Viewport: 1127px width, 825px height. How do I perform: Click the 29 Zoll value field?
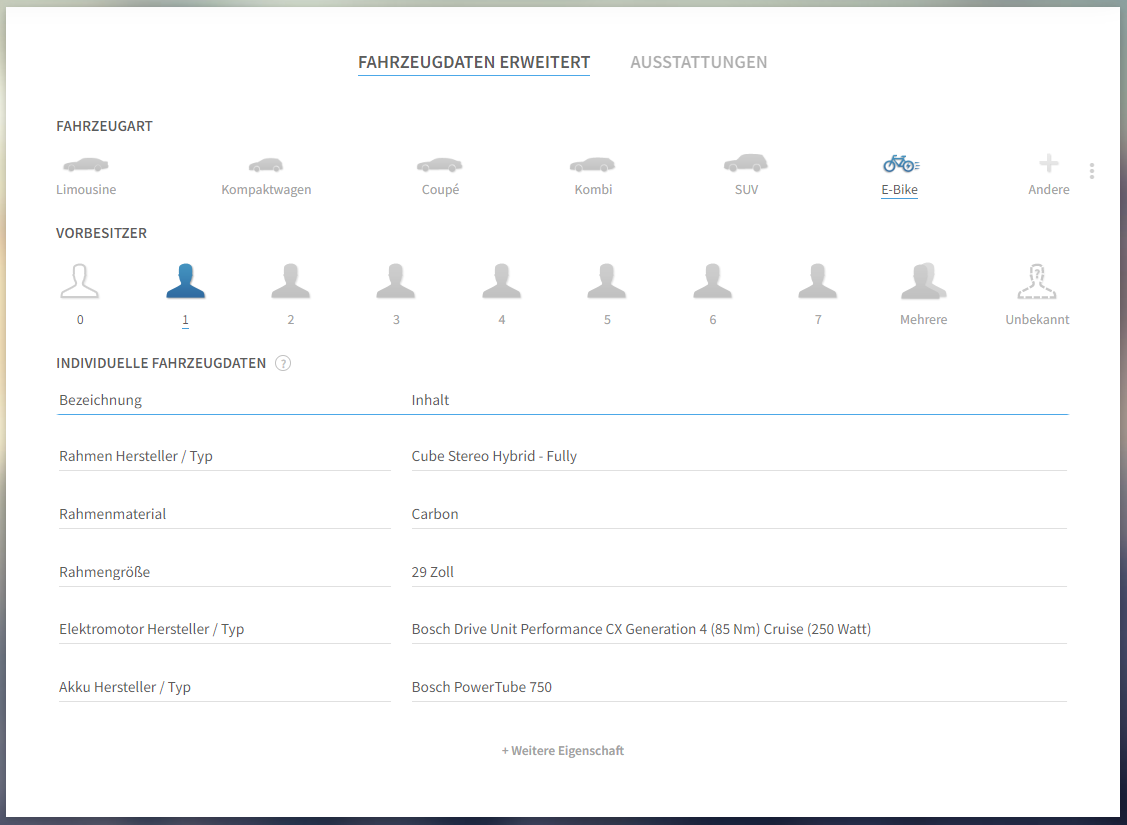tap(739, 572)
